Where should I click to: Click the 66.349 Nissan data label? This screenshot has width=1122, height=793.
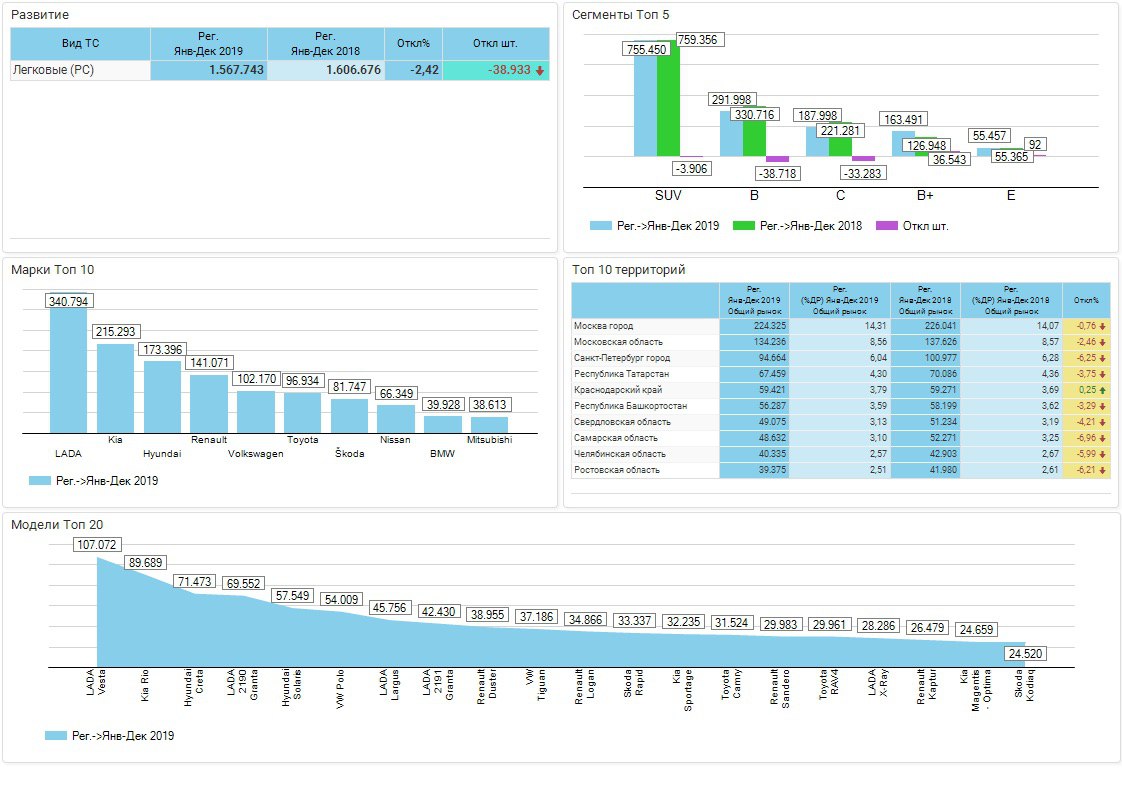(396, 394)
